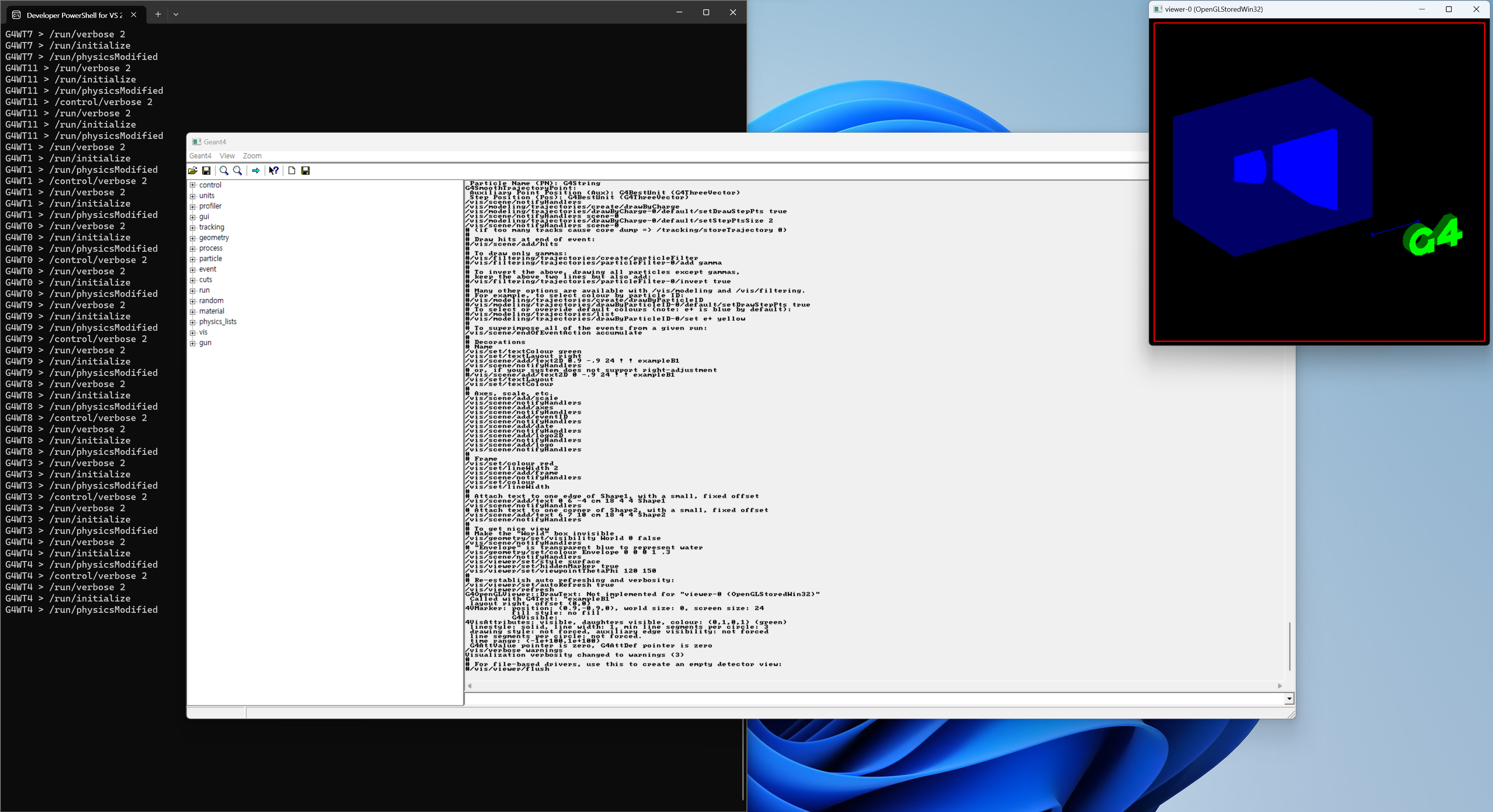The width and height of the screenshot is (1493, 812).
Task: Click the command input field
Action: coord(869,699)
